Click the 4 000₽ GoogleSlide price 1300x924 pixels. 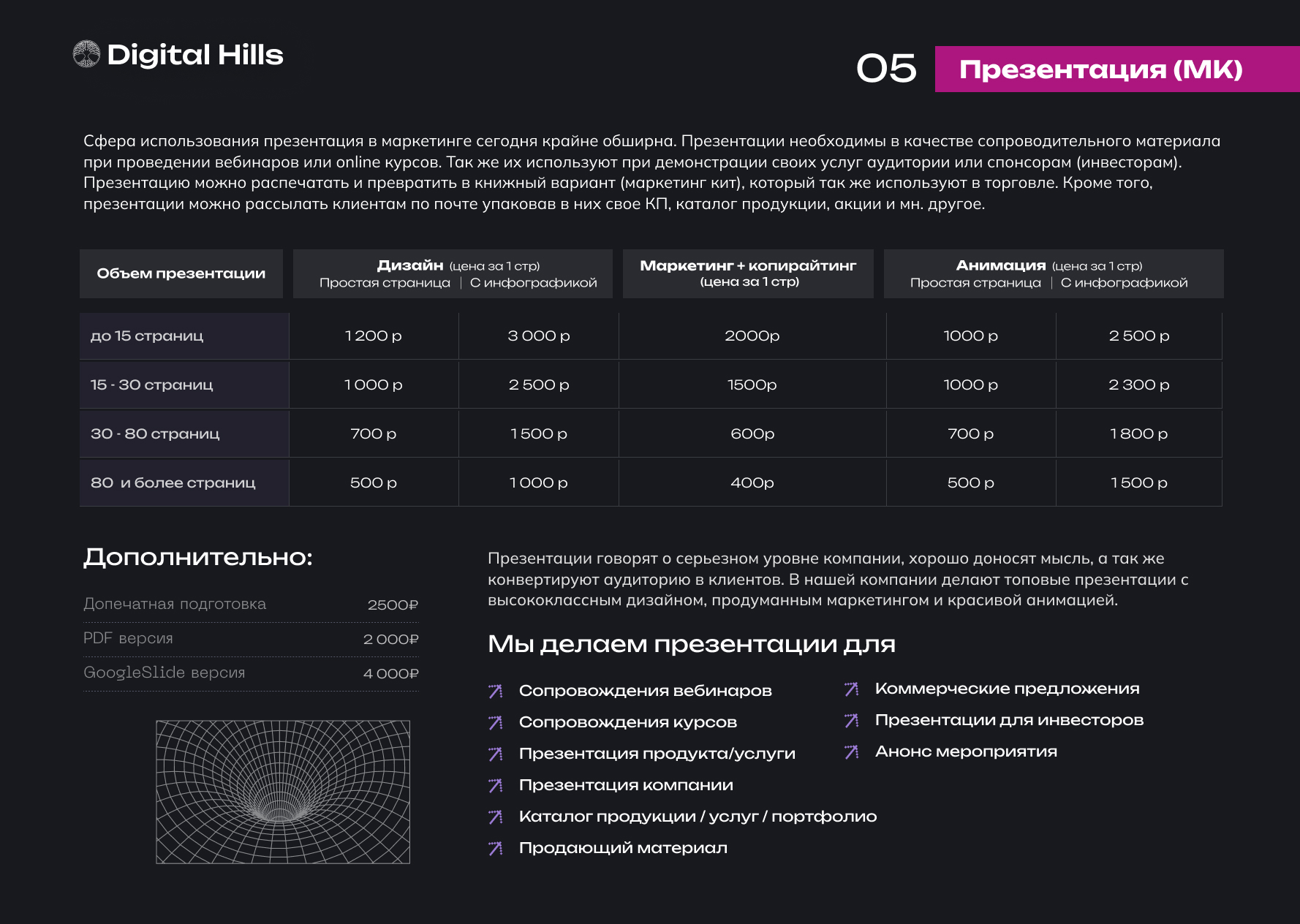coord(391,673)
